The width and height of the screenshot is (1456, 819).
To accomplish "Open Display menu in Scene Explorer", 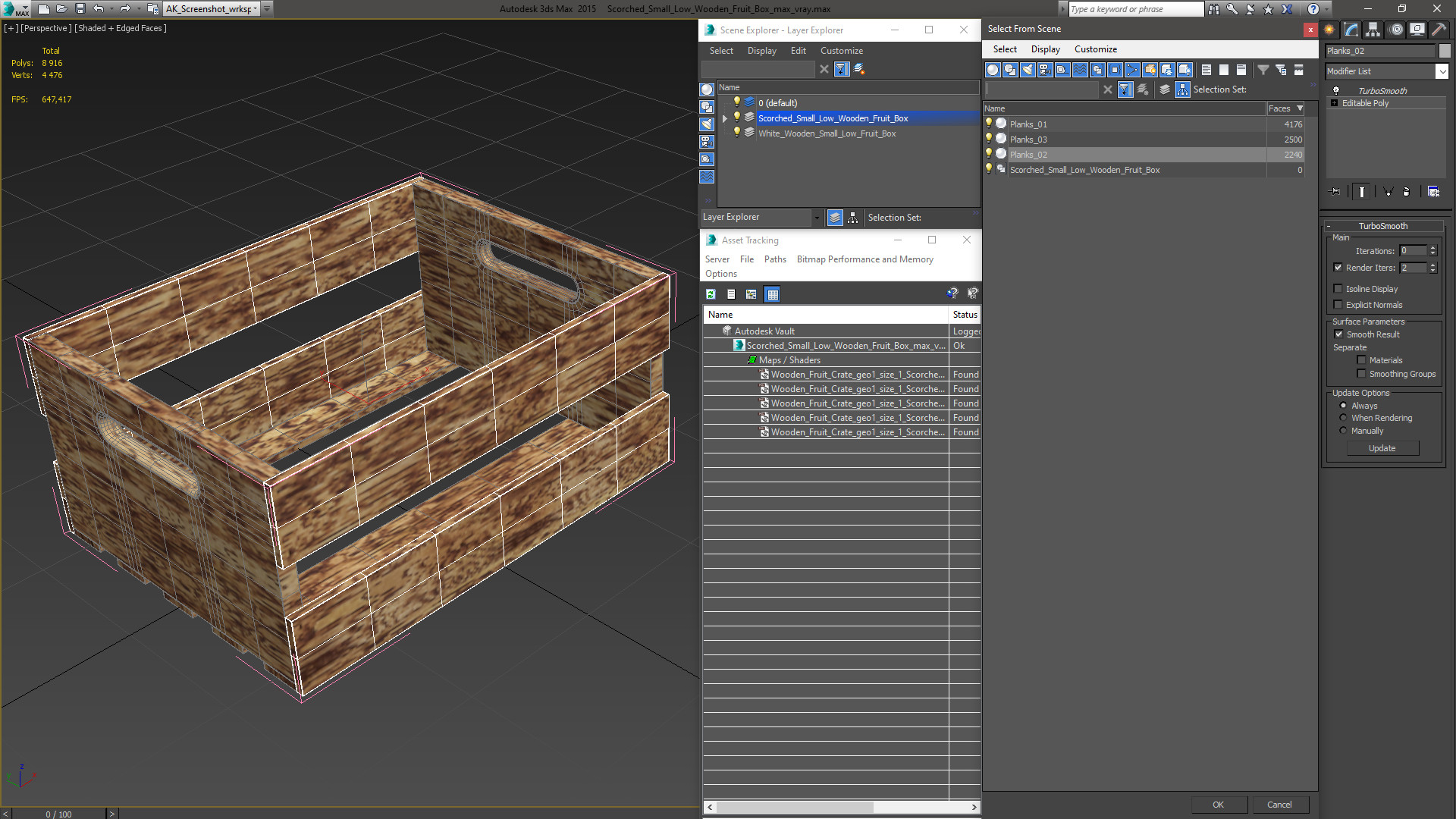I will [x=761, y=51].
